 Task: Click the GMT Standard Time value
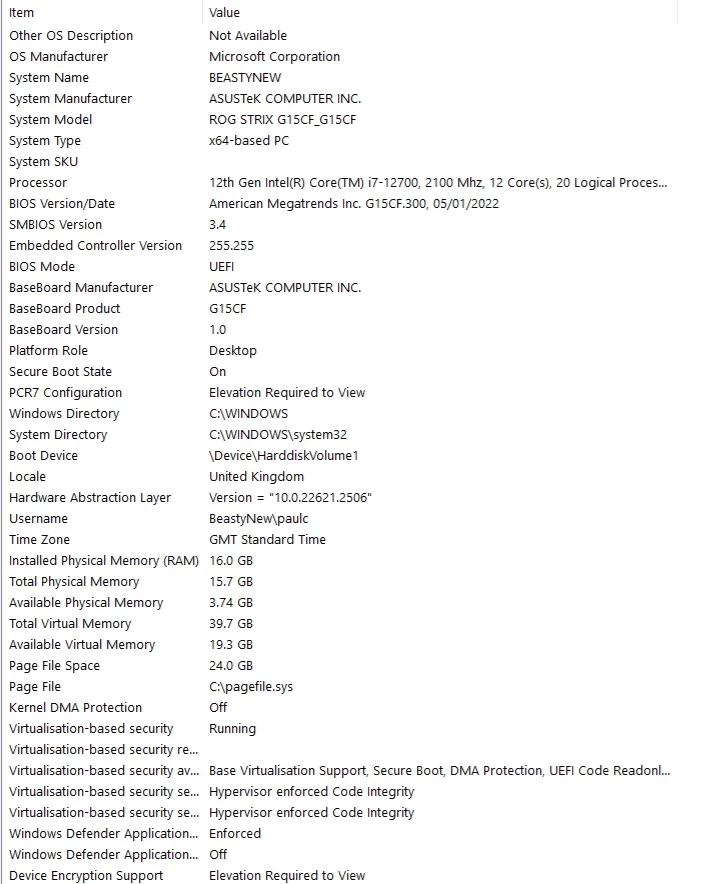click(x=267, y=540)
